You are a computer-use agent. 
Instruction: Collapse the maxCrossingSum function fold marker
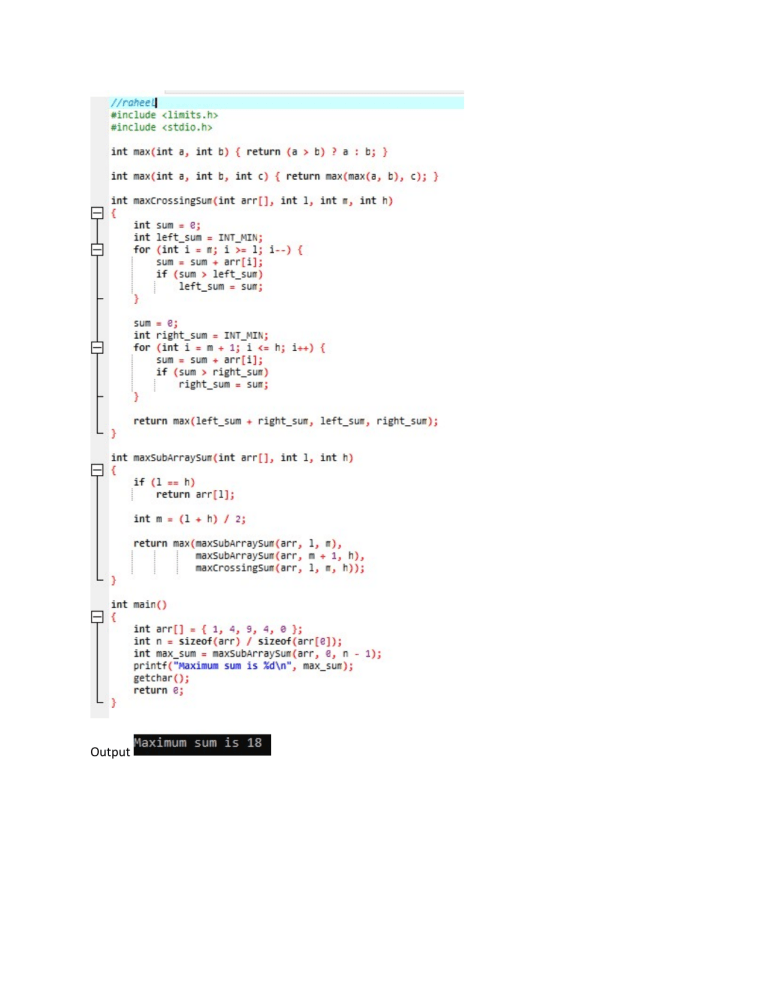tap(97, 214)
